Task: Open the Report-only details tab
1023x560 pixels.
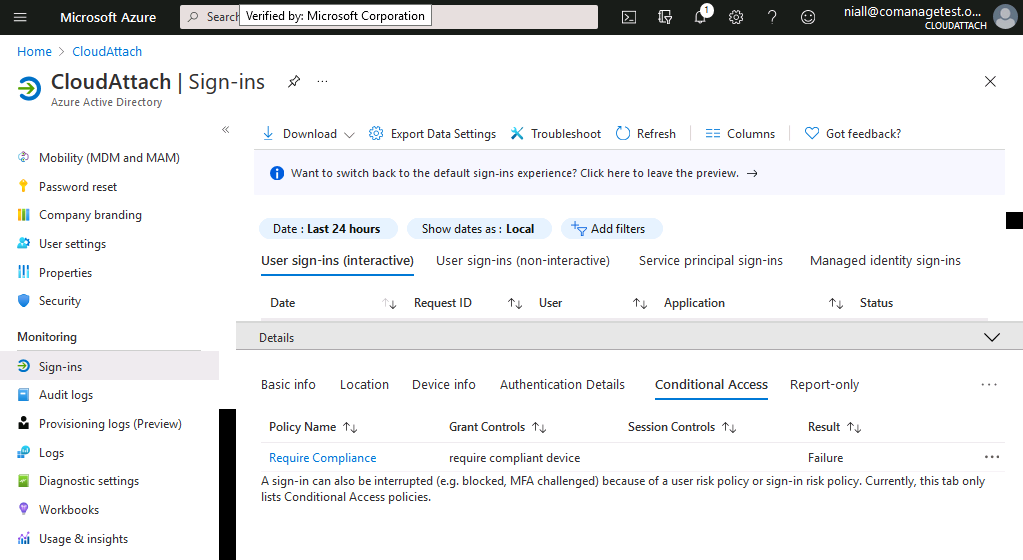Action: click(824, 385)
